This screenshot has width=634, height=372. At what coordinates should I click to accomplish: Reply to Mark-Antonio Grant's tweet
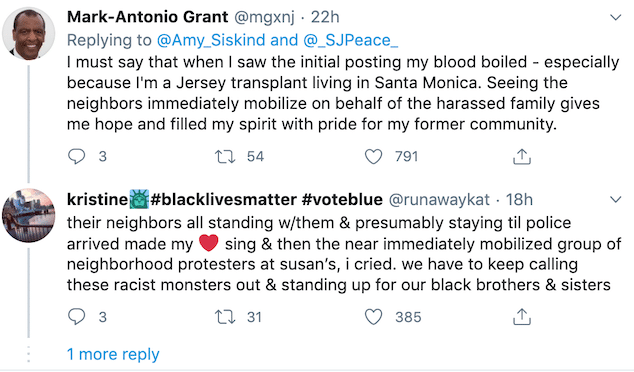76,156
